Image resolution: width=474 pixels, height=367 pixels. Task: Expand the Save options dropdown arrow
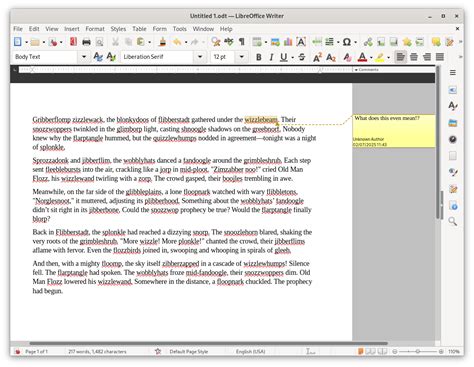(x=61, y=42)
